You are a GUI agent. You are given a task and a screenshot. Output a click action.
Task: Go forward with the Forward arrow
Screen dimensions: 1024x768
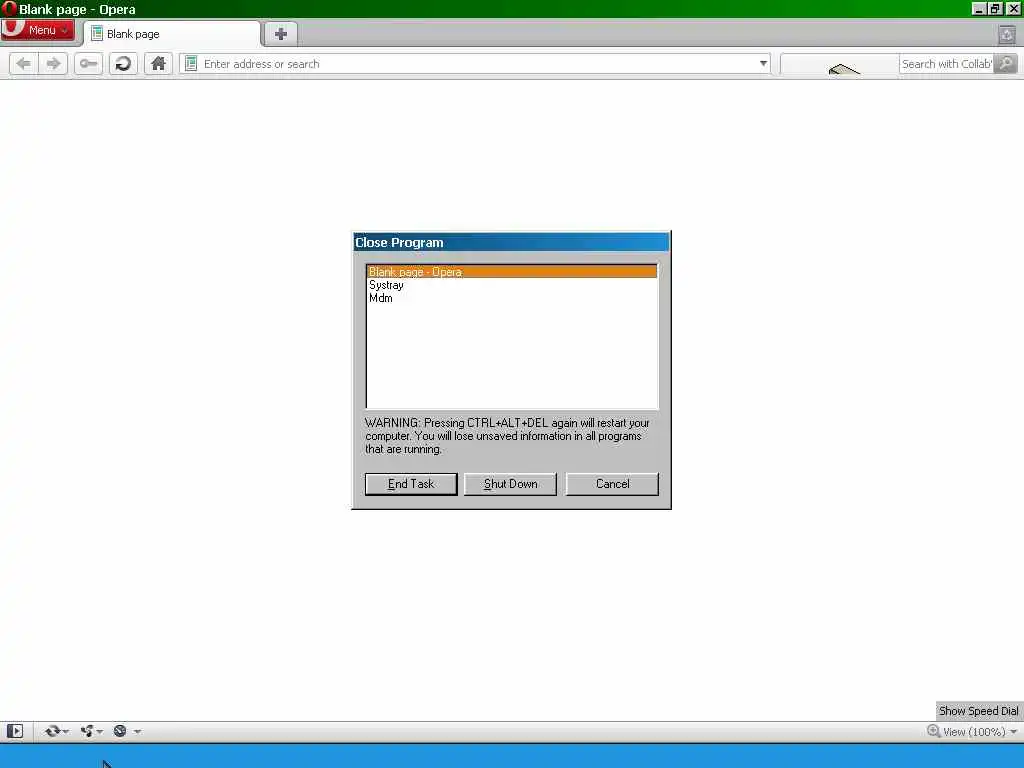53,63
